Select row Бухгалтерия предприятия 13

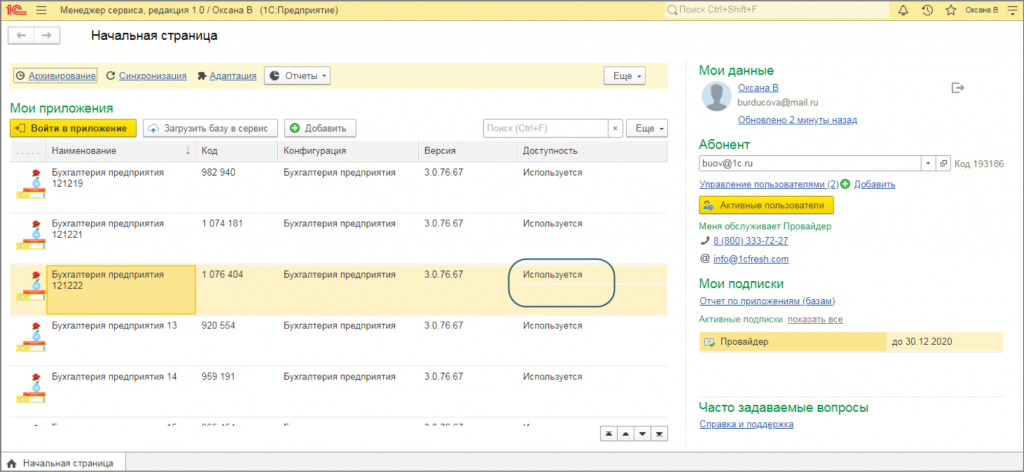tap(114, 326)
